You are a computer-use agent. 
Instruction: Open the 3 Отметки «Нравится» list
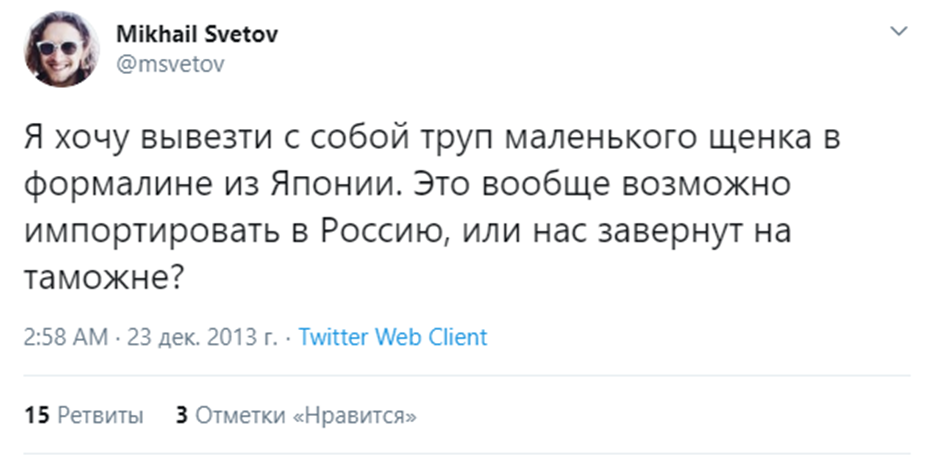(x=296, y=414)
